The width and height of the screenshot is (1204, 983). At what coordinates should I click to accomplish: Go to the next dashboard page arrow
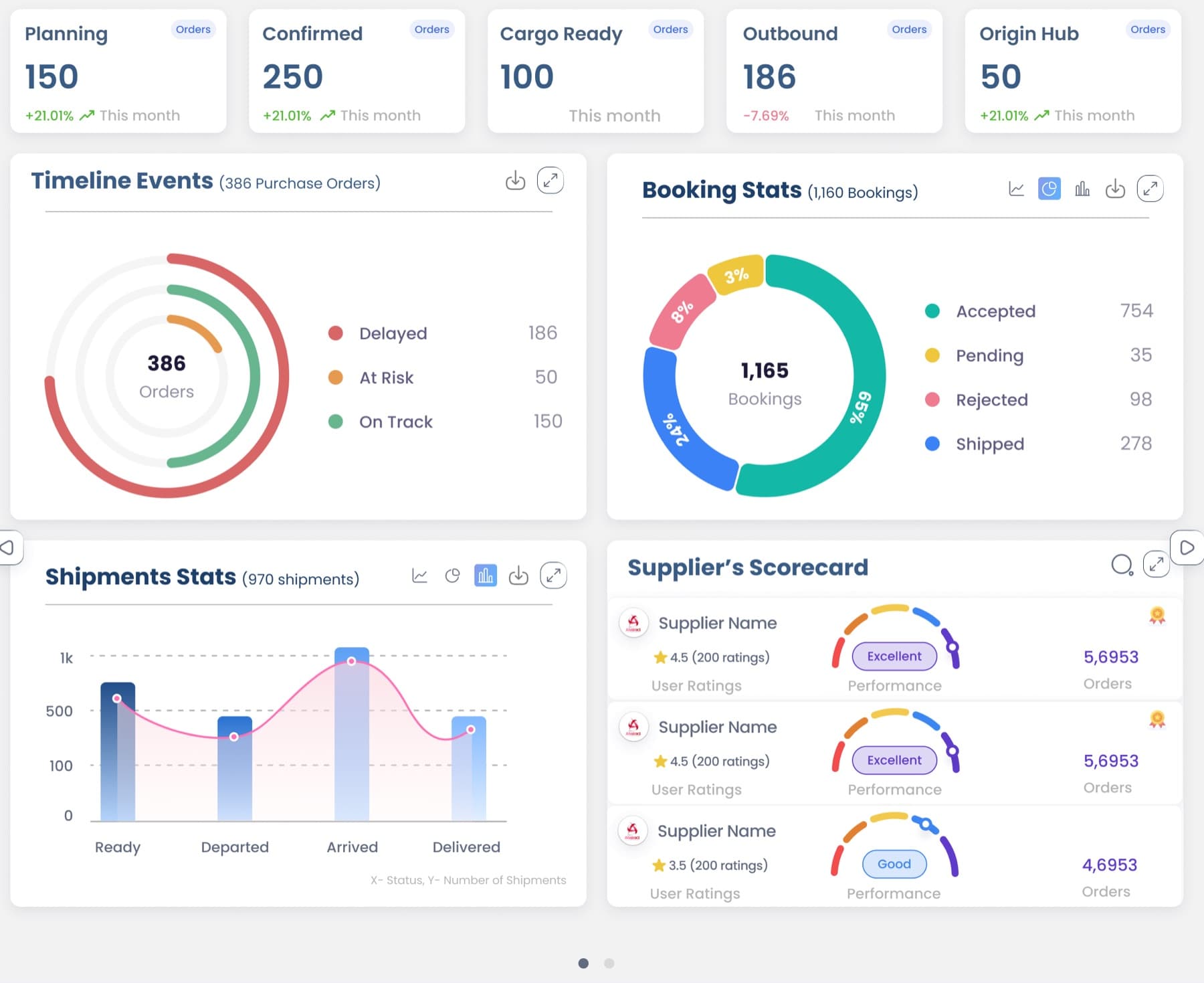pos(1187,547)
